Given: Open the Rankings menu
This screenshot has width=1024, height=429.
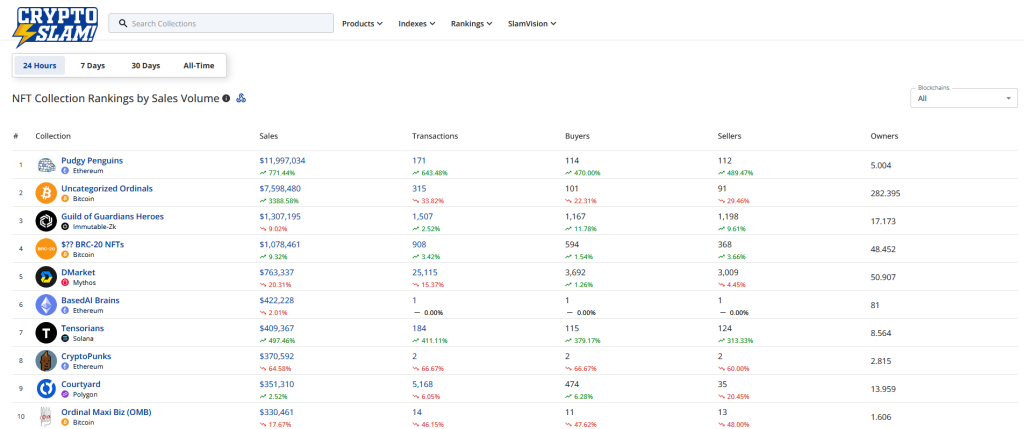Looking at the screenshot, I should coord(472,24).
